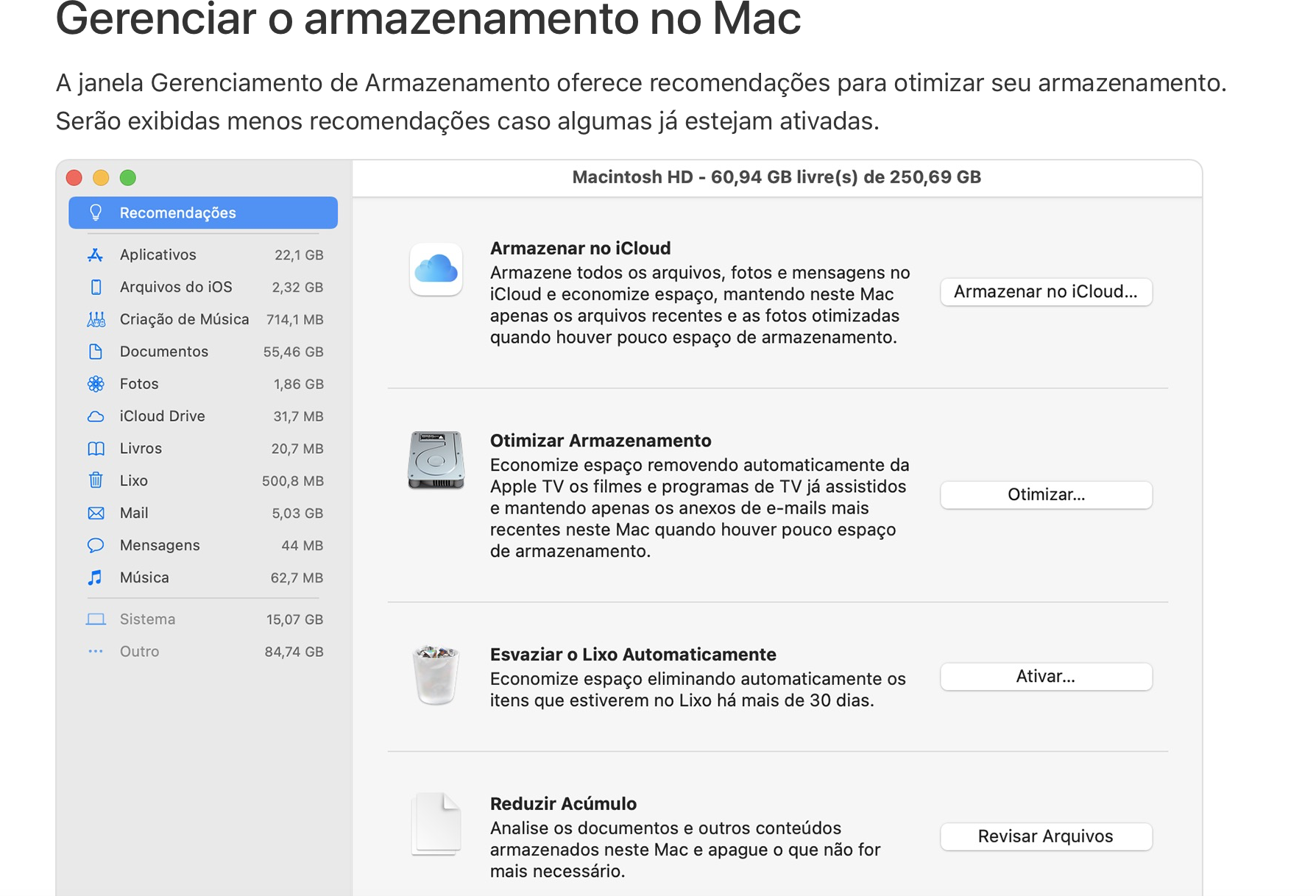The image size is (1316, 896).
Task: Click the Mail envelope icon
Action: coord(96,513)
